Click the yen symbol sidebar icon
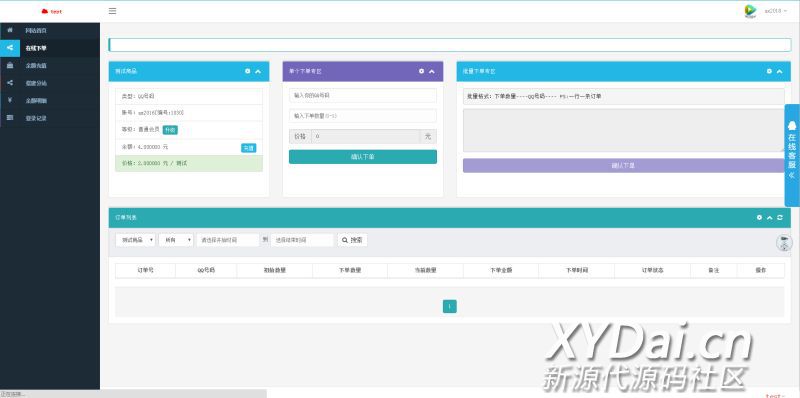This screenshot has width=800, height=398. (x=10, y=100)
